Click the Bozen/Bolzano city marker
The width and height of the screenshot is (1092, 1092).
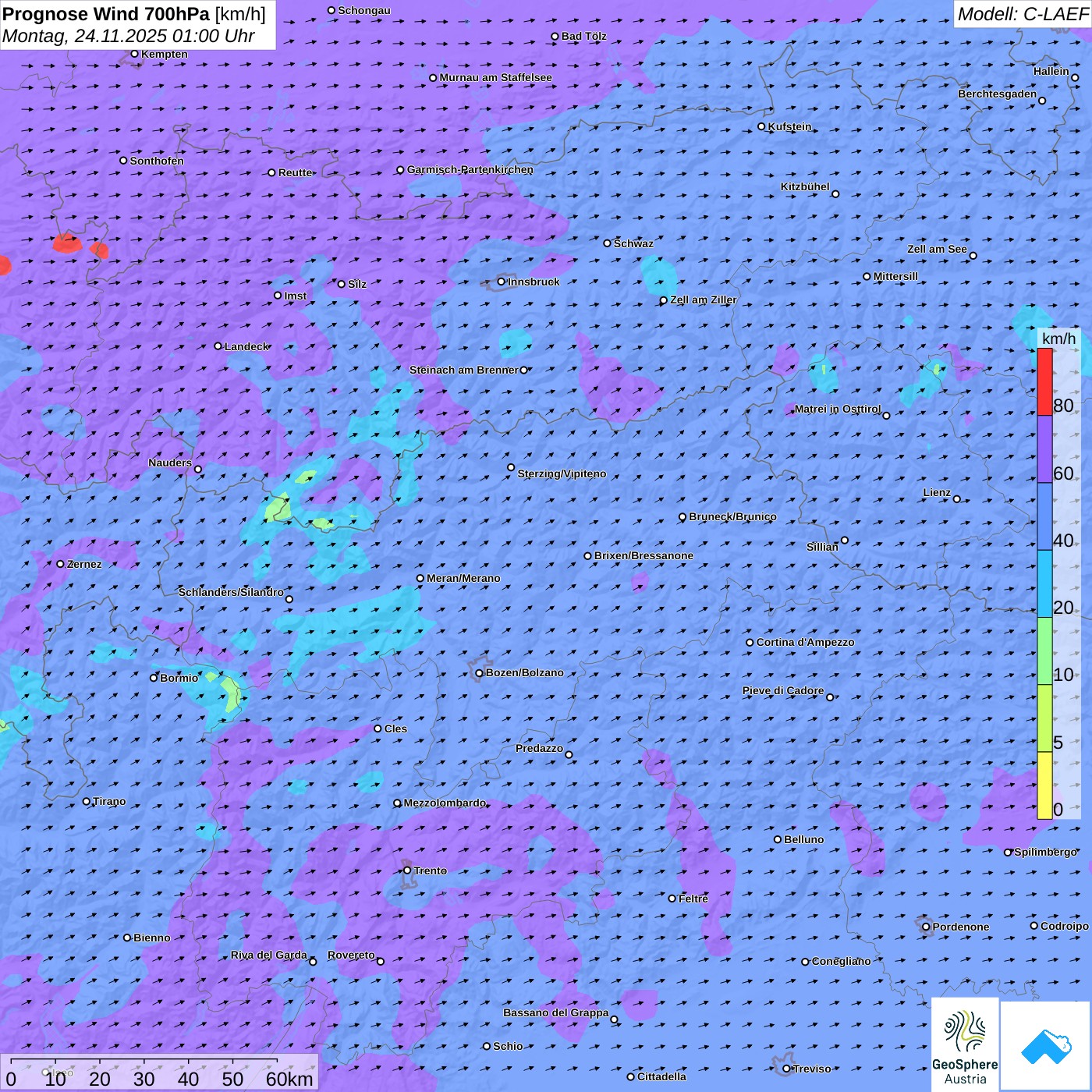click(x=480, y=673)
